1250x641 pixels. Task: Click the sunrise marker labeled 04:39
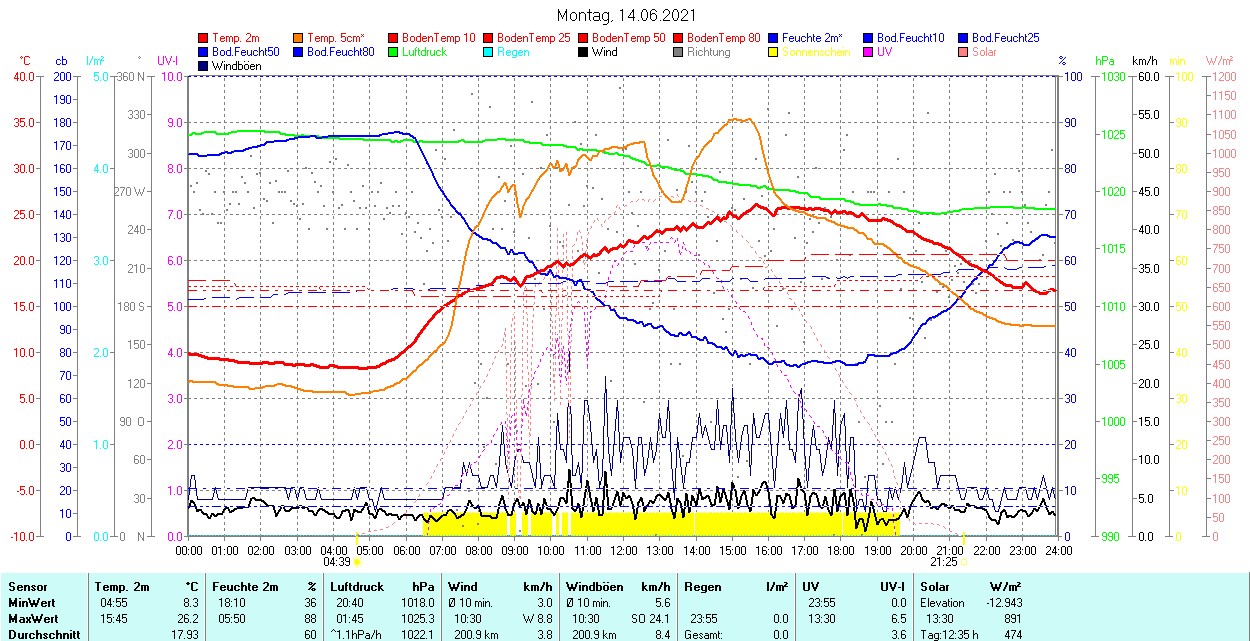[x=357, y=561]
